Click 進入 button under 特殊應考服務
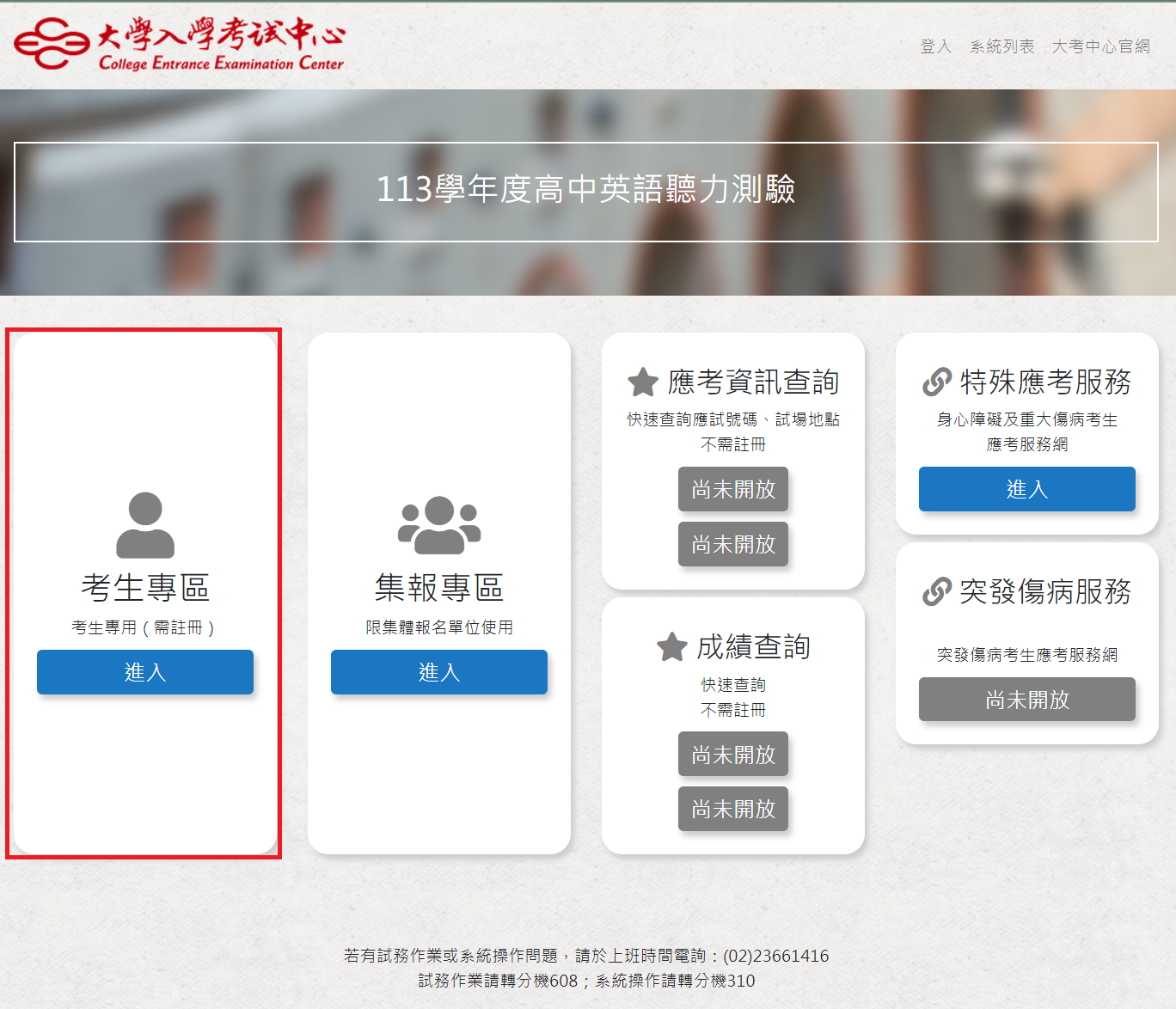Viewport: 1176px width, 1009px height. coord(1027,489)
